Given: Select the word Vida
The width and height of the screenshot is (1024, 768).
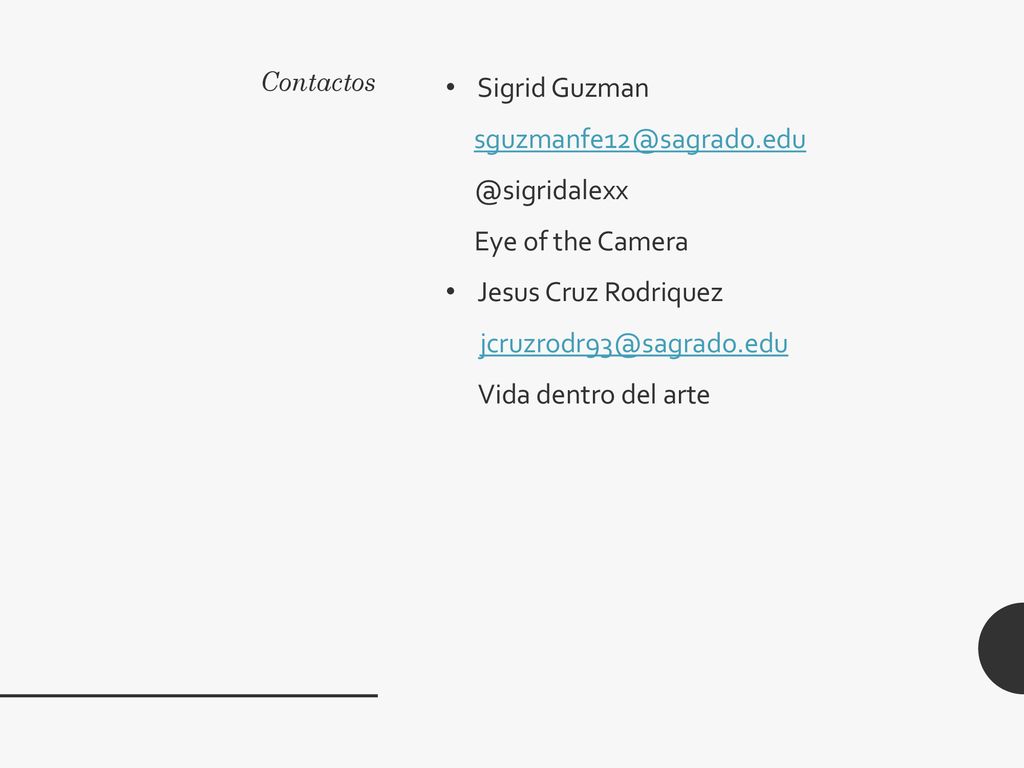Looking at the screenshot, I should [504, 395].
